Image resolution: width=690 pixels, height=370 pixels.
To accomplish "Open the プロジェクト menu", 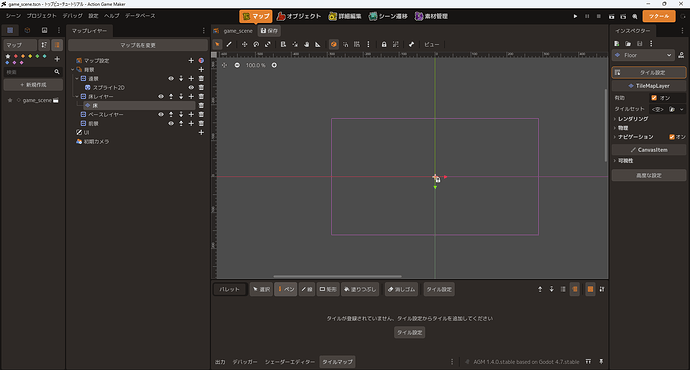I will coord(41,16).
